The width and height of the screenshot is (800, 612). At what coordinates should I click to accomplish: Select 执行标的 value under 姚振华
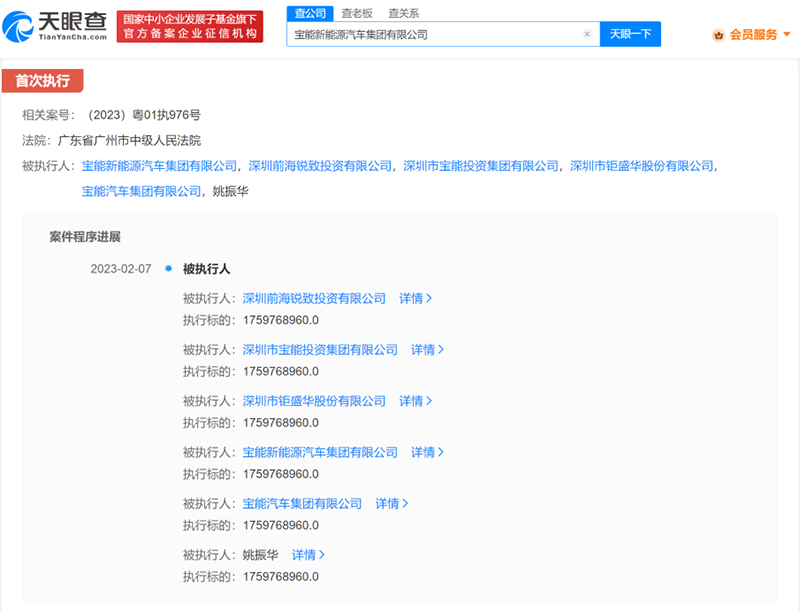[x=281, y=577]
